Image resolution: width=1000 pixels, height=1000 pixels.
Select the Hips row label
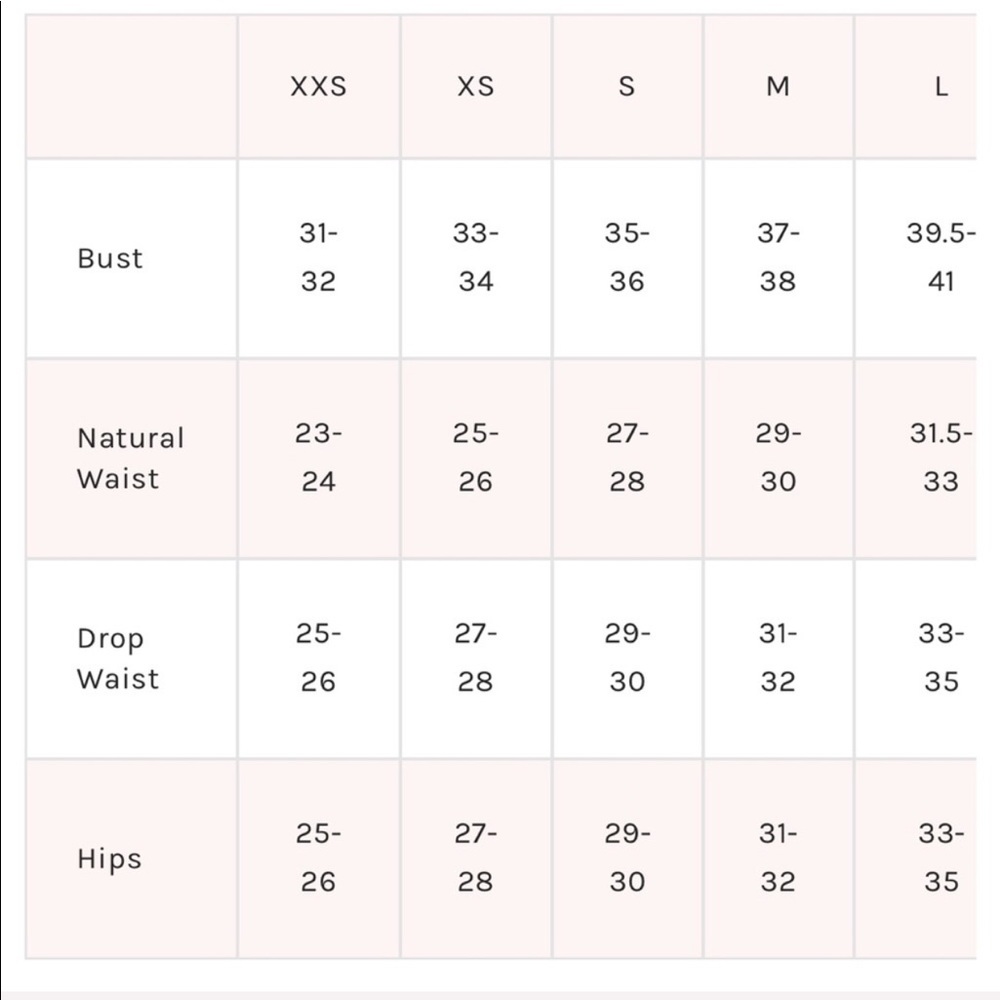point(109,859)
